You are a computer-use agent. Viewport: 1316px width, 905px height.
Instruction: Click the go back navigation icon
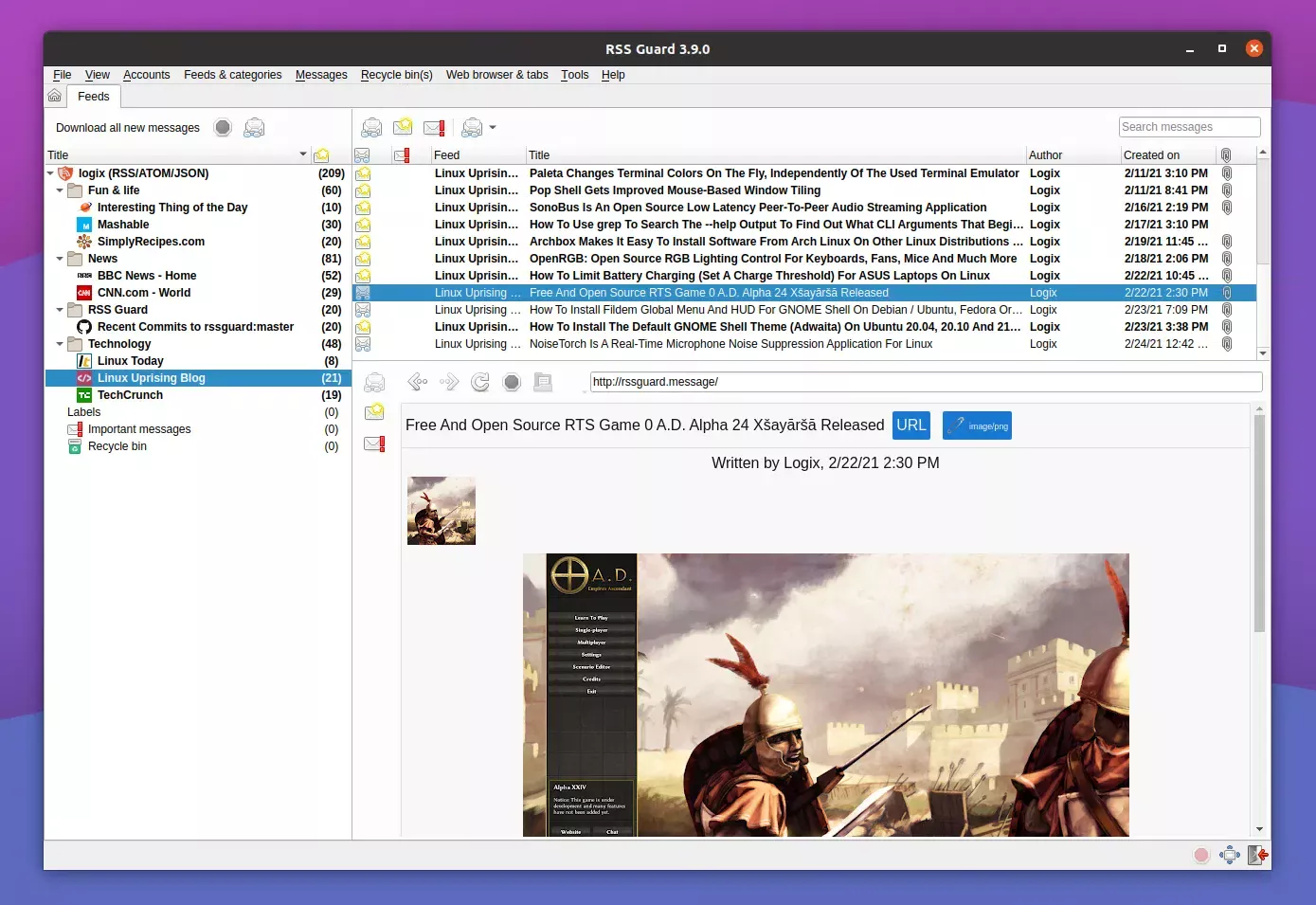tap(417, 382)
